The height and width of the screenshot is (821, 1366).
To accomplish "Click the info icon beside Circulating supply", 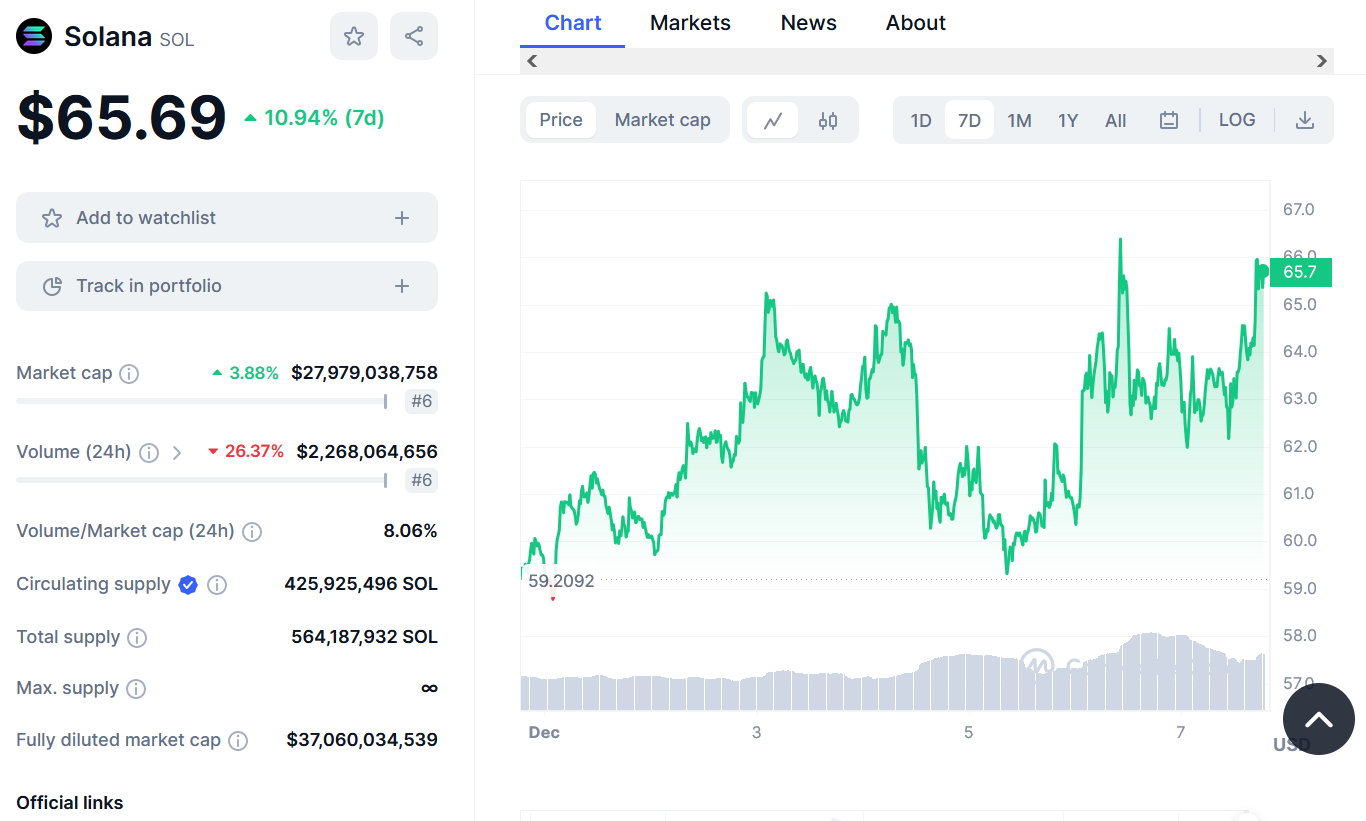I will pos(217,585).
